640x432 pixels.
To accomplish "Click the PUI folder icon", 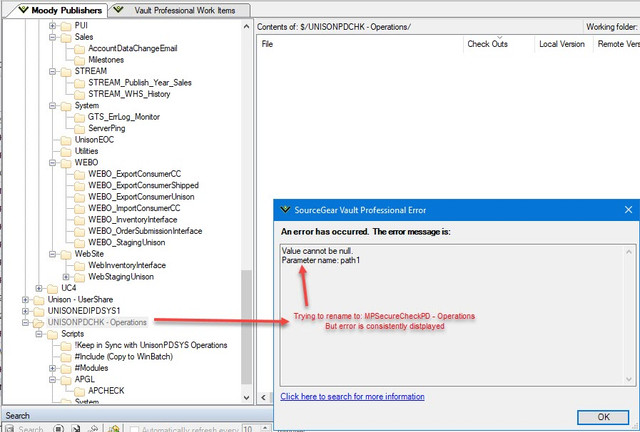I will [x=66, y=26].
